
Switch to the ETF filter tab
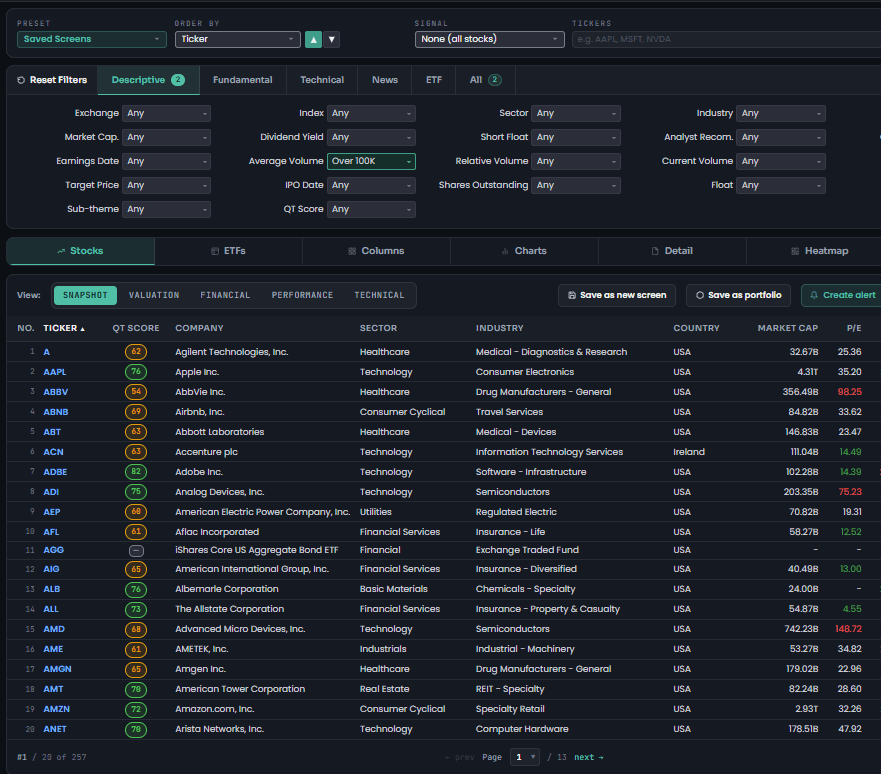pyautogui.click(x=434, y=80)
